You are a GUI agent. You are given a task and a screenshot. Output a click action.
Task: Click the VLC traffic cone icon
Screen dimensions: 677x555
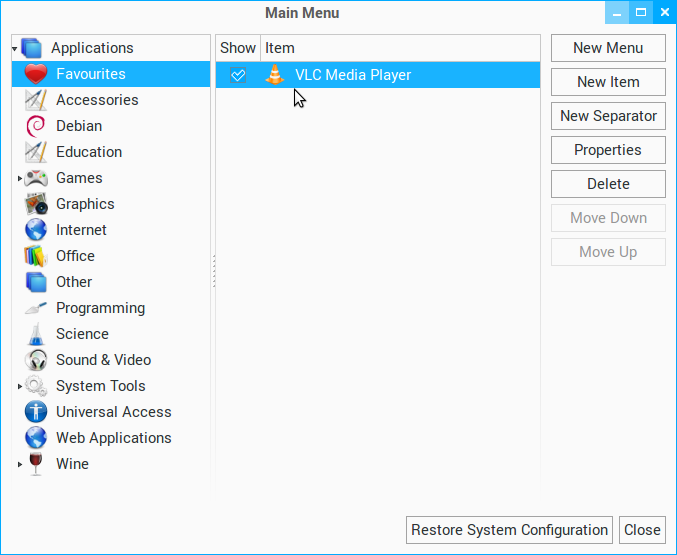(x=275, y=75)
